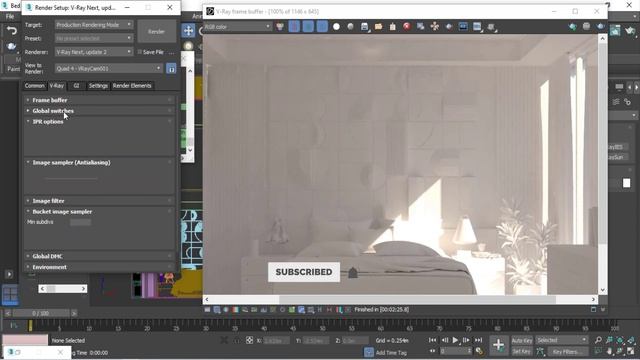Screen dimensions: 640x360
Task: Click the ellipsis button next to Save File
Action: click(x=171, y=52)
